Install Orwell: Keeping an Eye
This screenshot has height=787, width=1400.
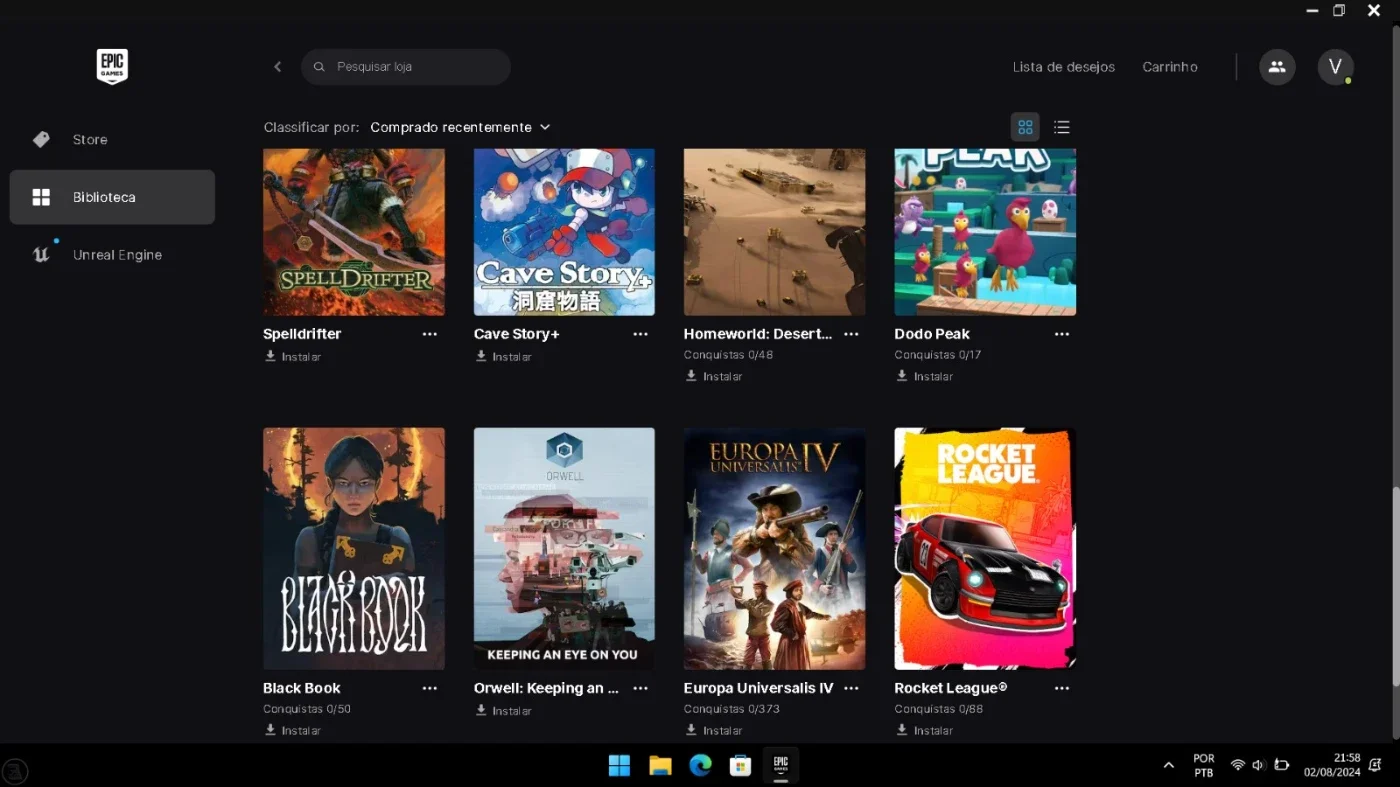coord(503,710)
